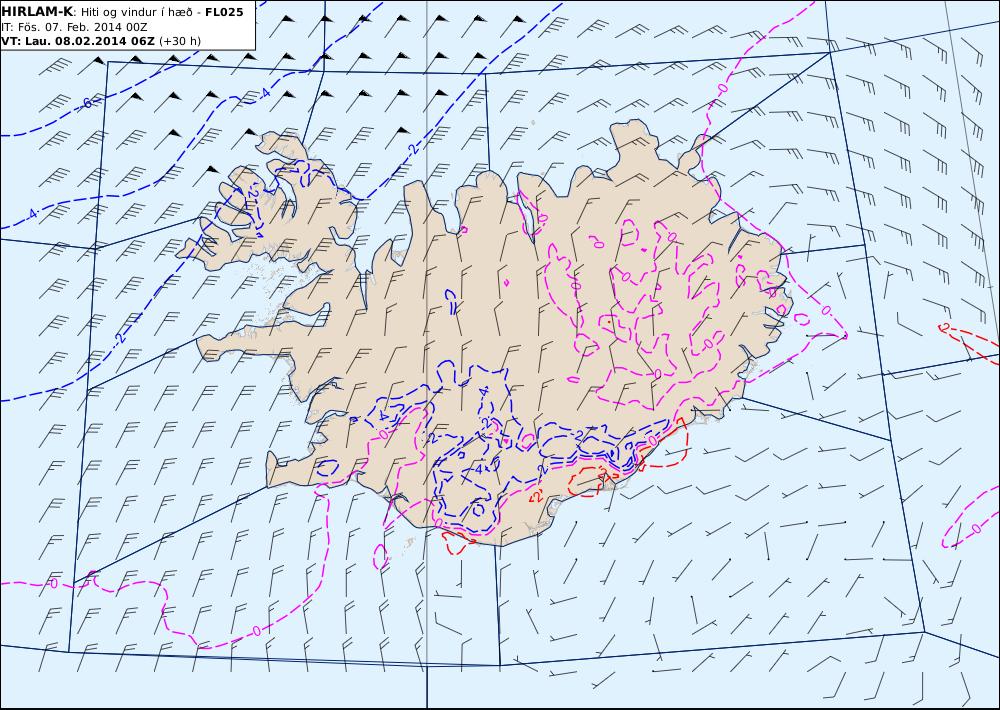Click the HIRLAM-K model name in title box
This screenshot has height=710, width=1000.
(x=37, y=12)
